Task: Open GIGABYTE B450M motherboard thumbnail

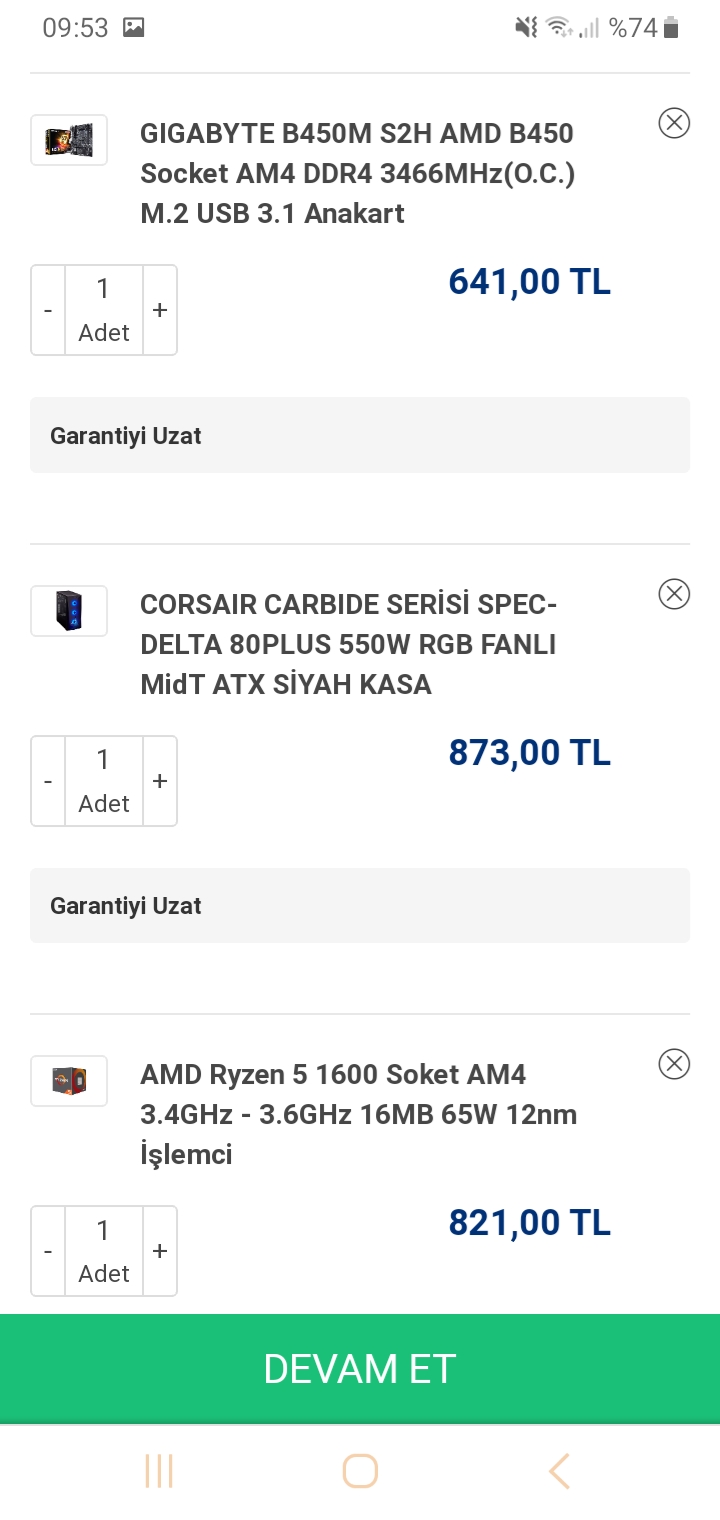Action: pos(69,140)
